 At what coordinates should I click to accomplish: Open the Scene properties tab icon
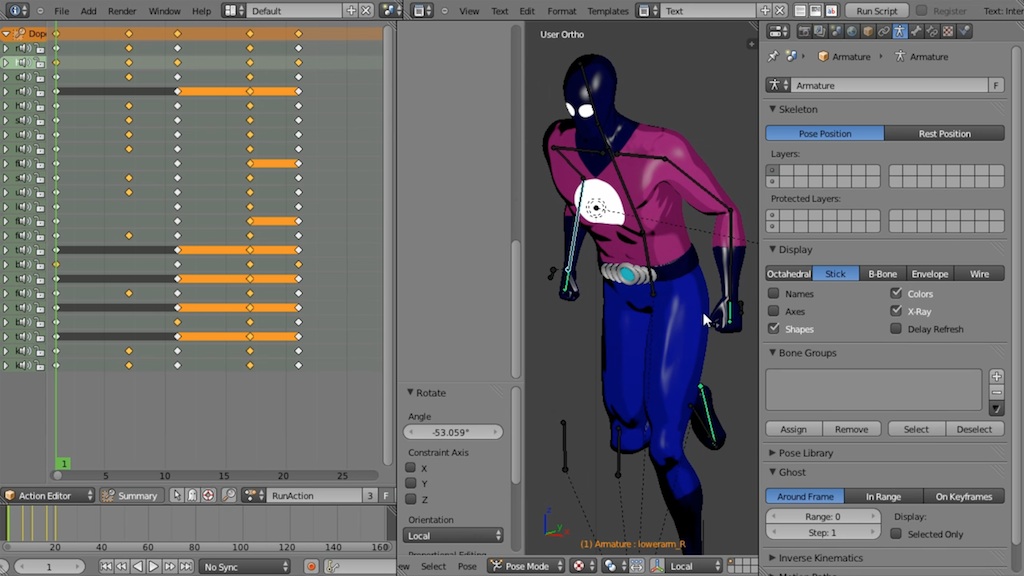(x=836, y=31)
